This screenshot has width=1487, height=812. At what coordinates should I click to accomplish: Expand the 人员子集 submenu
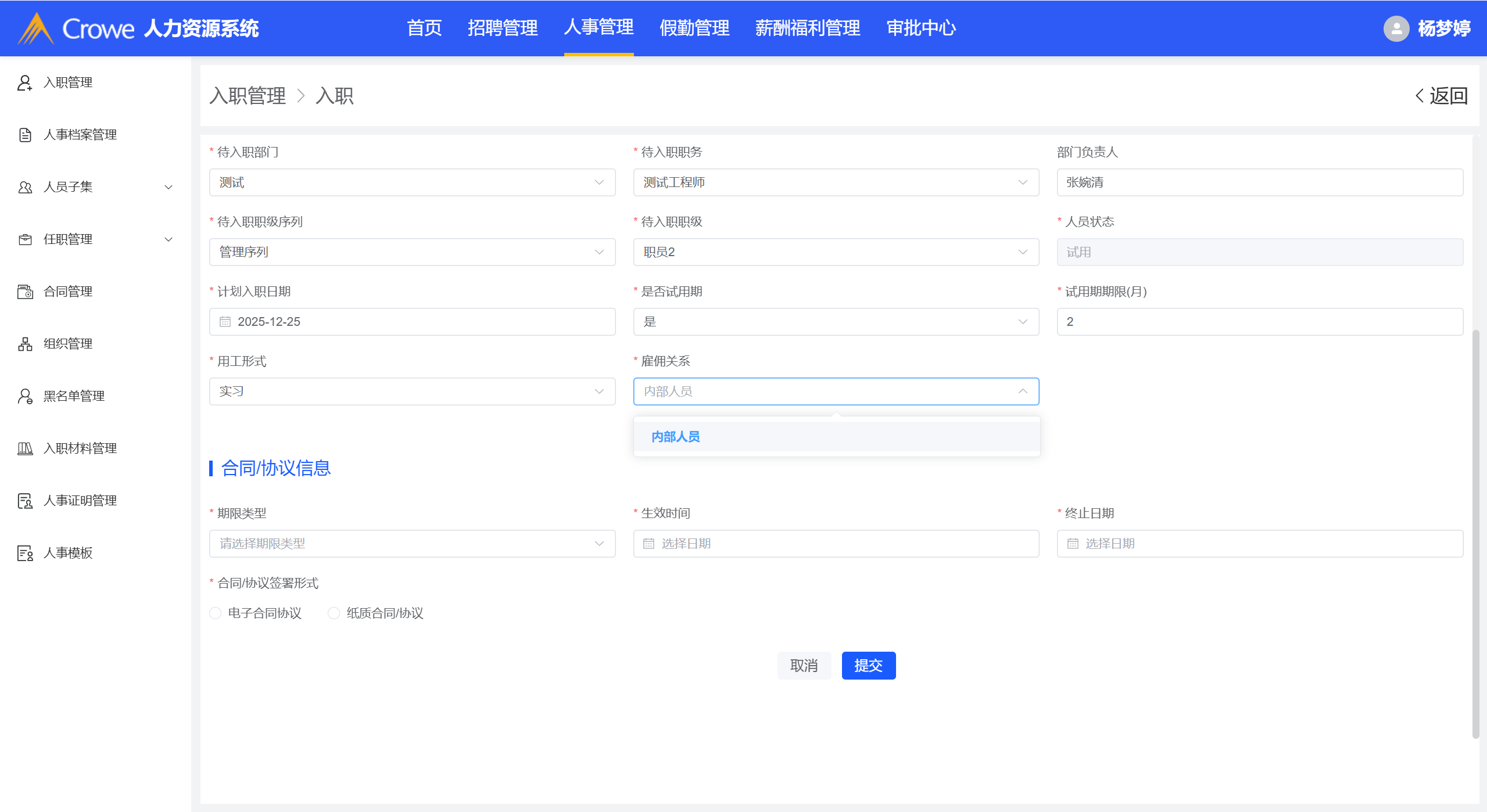[x=169, y=187]
